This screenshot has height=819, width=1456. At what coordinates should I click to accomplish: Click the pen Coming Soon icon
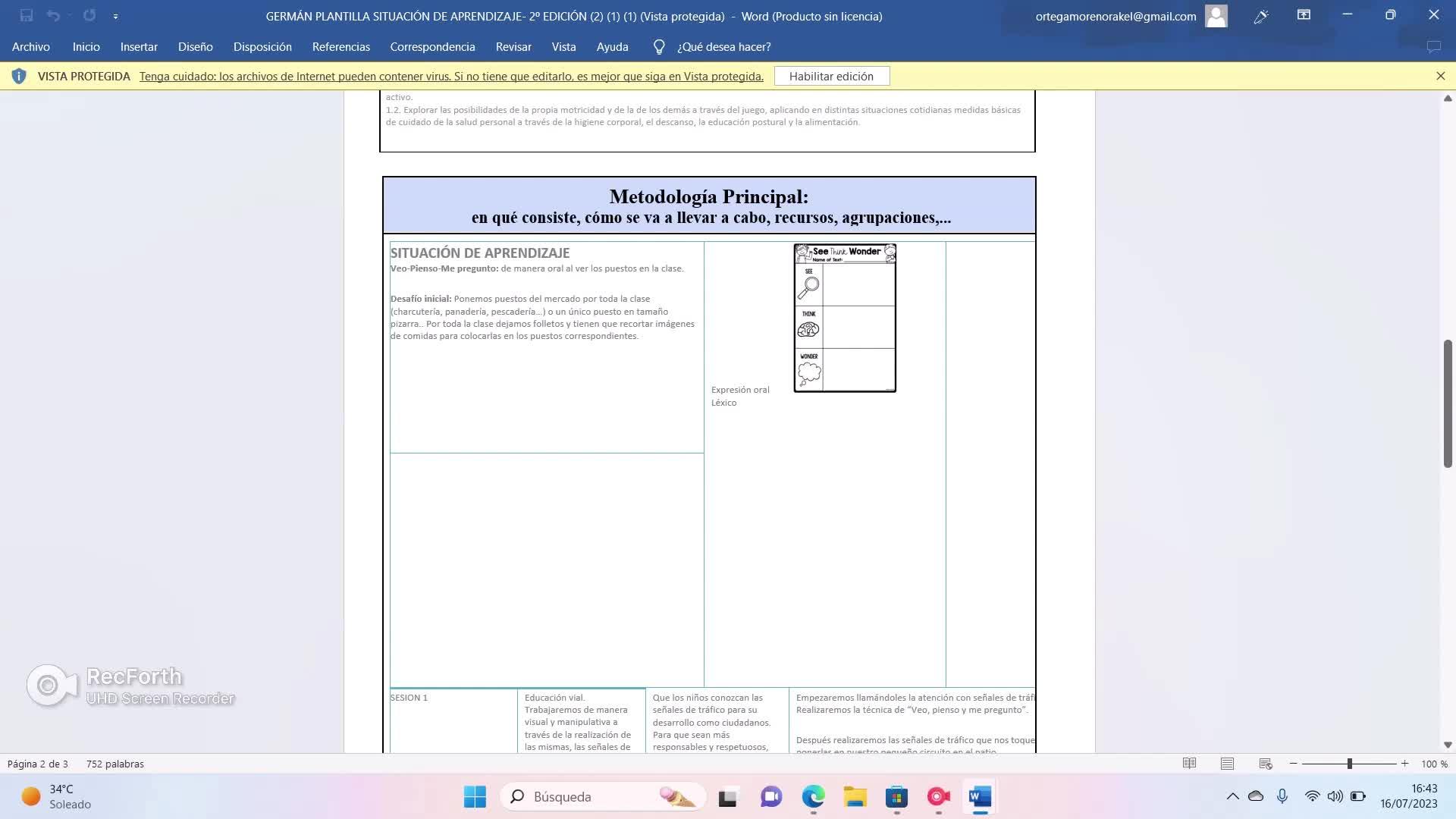1261,16
